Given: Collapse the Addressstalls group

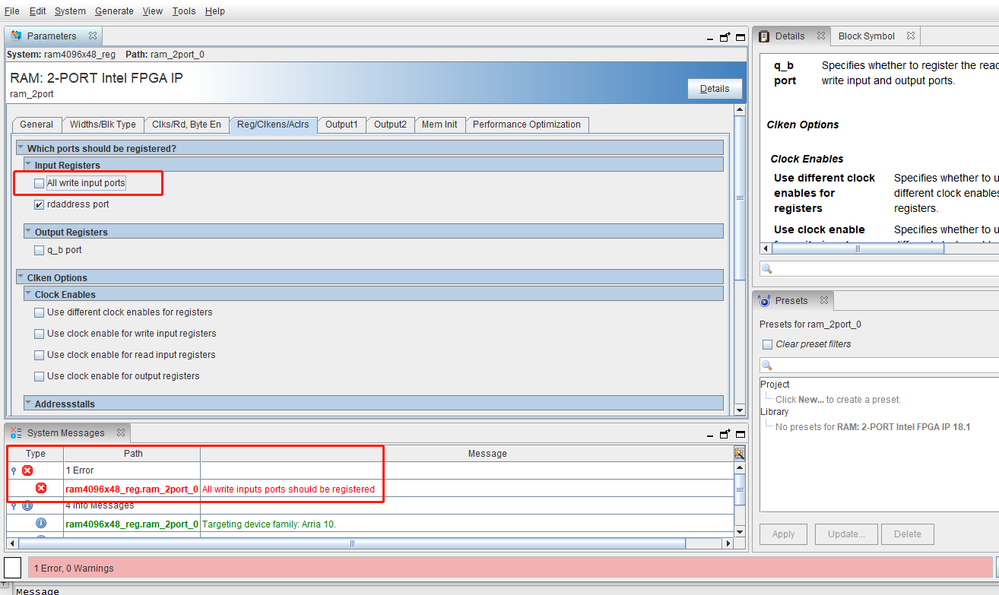Looking at the screenshot, I should pyautogui.click(x=28, y=403).
